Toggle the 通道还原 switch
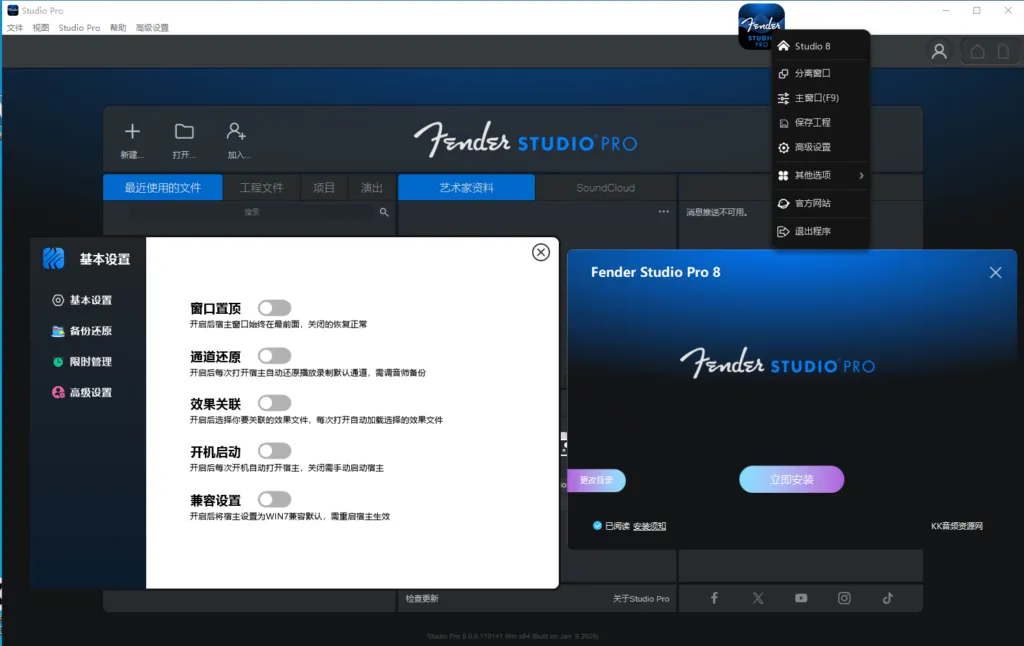Viewport: 1024px width, 646px height. pyautogui.click(x=274, y=355)
